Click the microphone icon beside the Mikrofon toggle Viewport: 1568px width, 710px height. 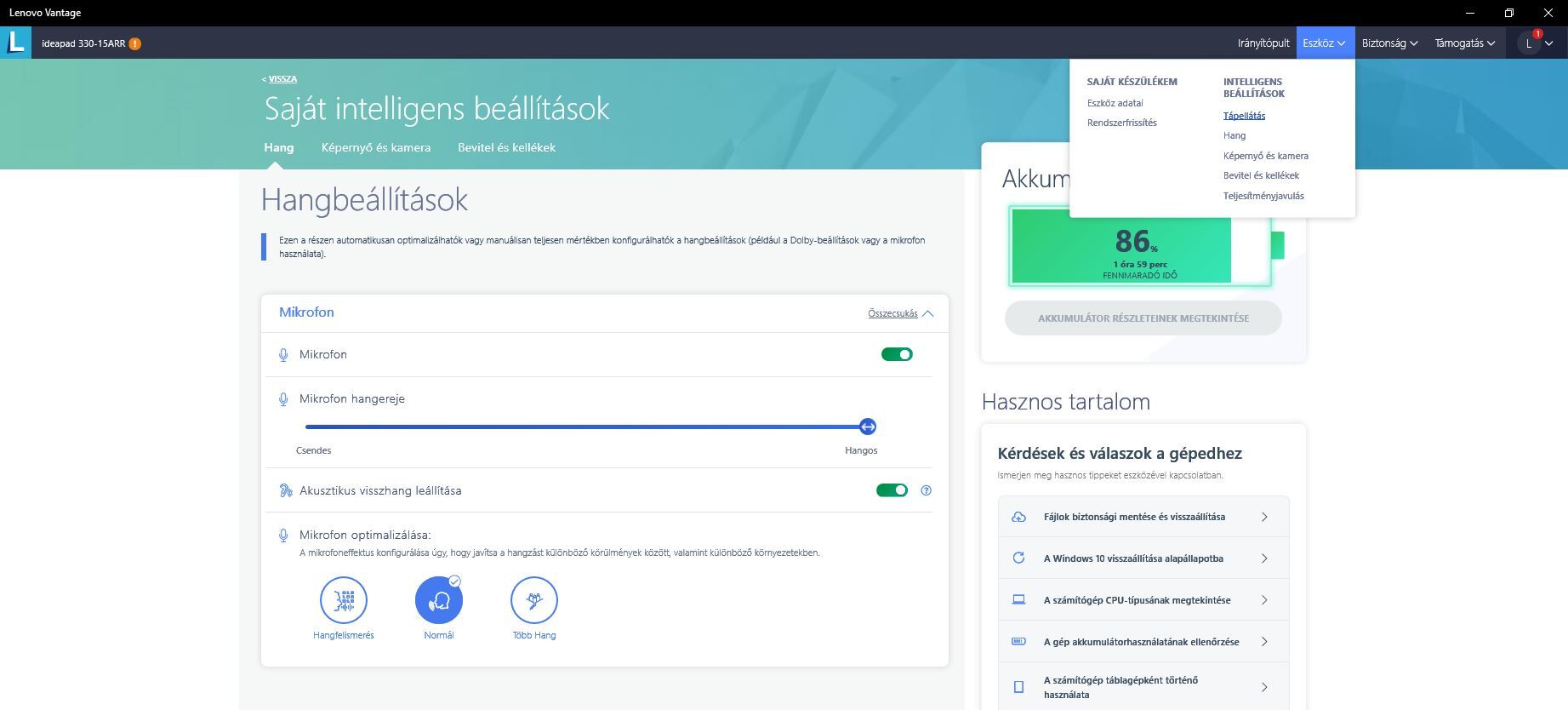pyautogui.click(x=283, y=355)
